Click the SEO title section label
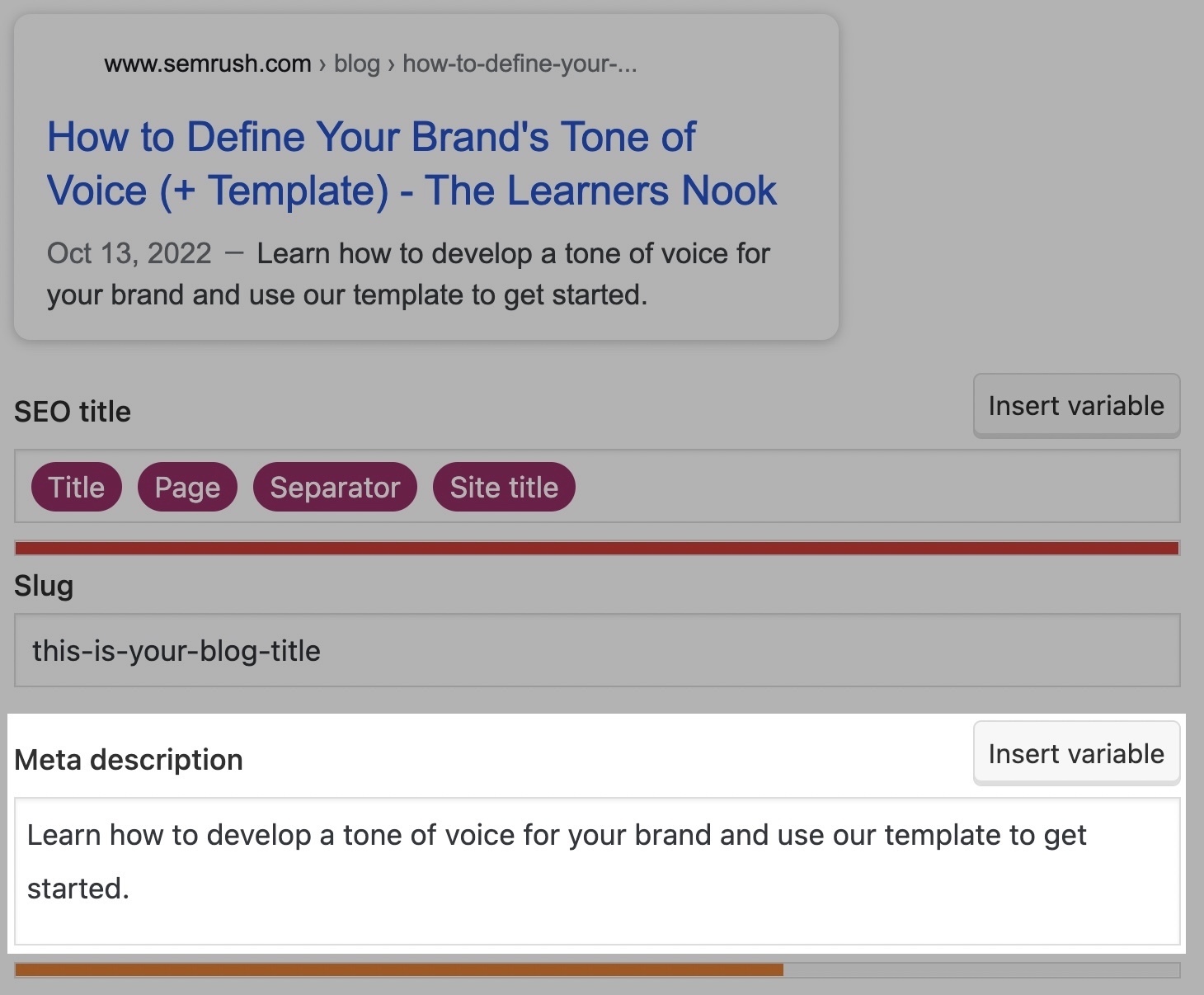 tap(72, 411)
